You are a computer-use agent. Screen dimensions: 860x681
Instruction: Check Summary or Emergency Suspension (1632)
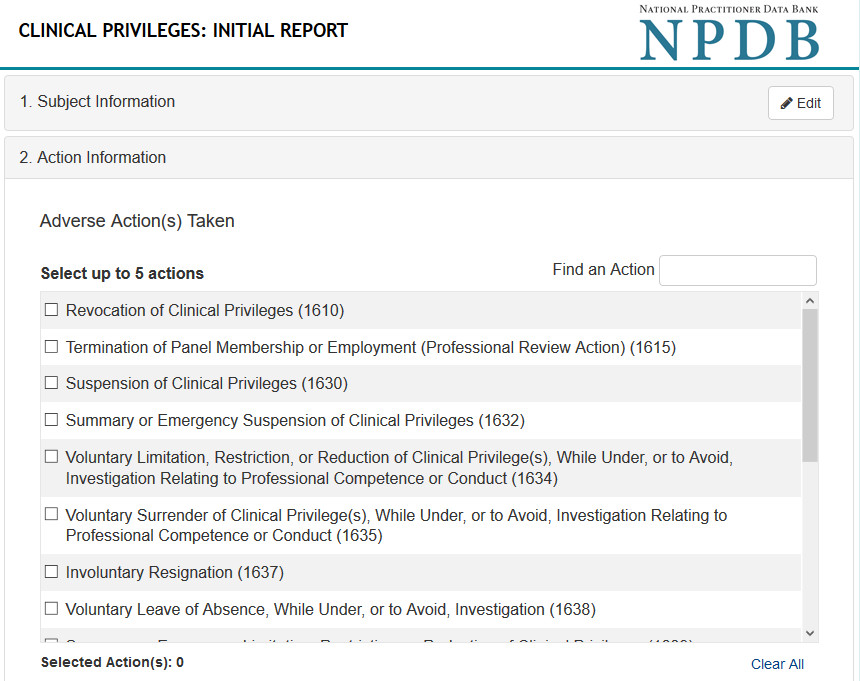(x=51, y=419)
